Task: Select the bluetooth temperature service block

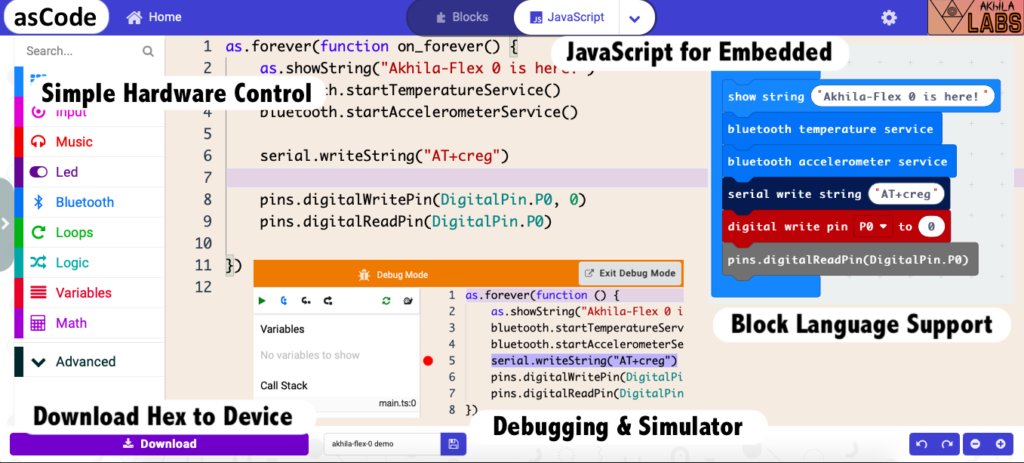Action: click(x=830, y=129)
